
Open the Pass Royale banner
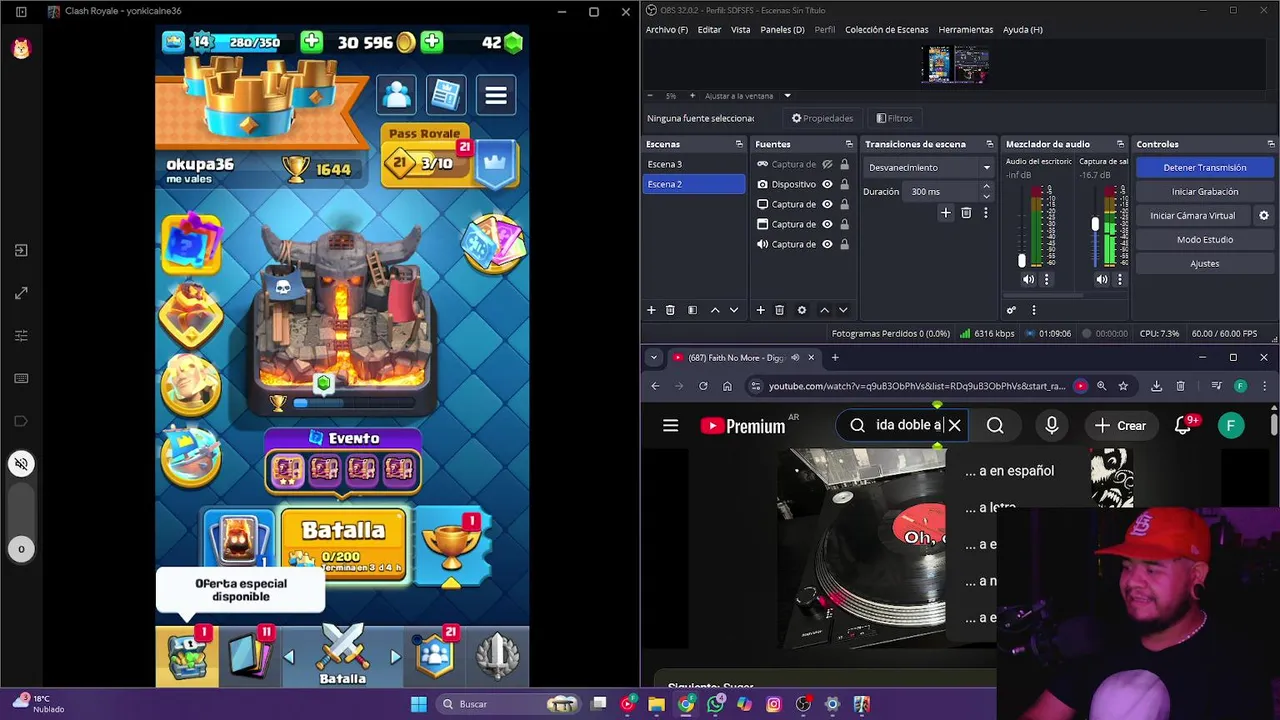450,157
